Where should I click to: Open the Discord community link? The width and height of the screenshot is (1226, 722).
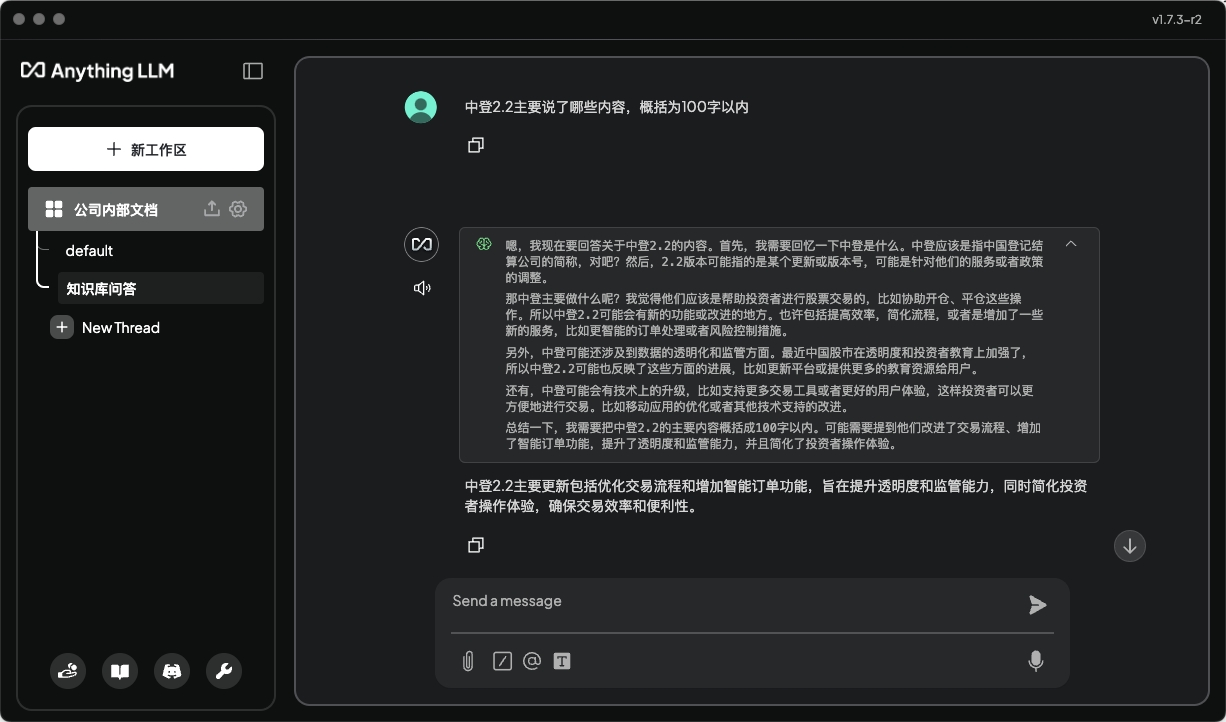click(x=172, y=671)
